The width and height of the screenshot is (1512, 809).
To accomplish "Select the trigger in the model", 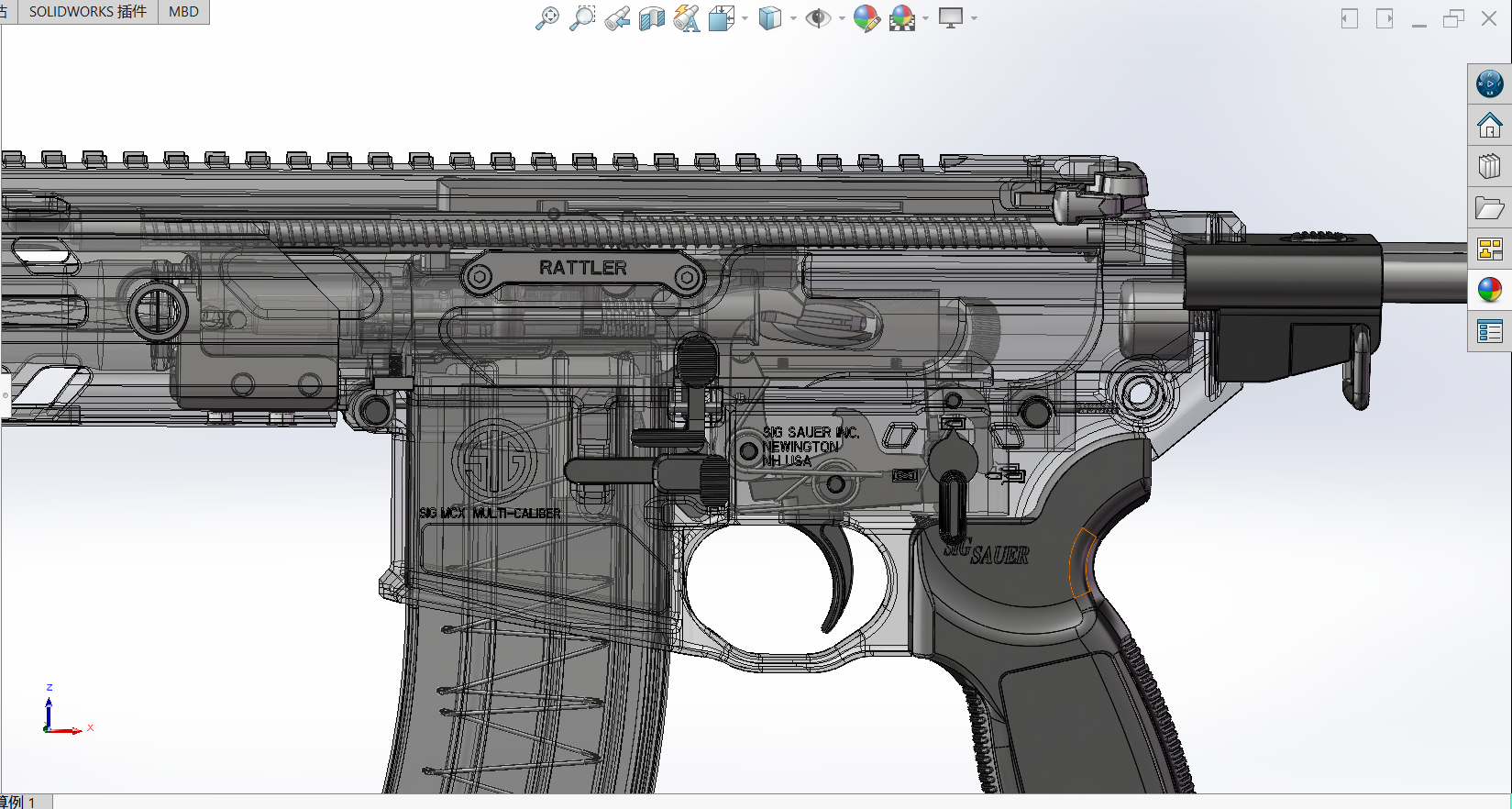I will point(836,578).
